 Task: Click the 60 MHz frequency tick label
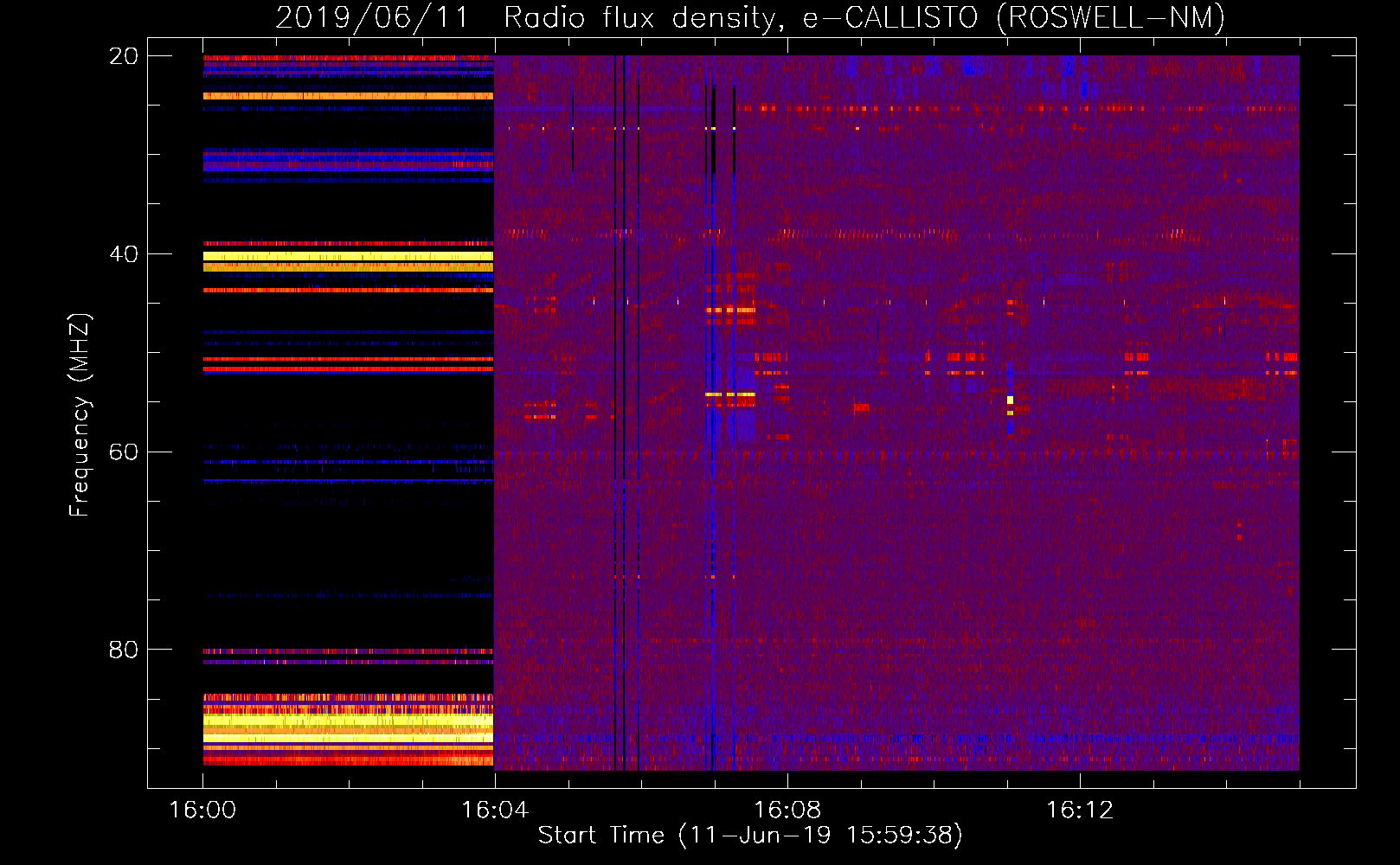point(124,452)
